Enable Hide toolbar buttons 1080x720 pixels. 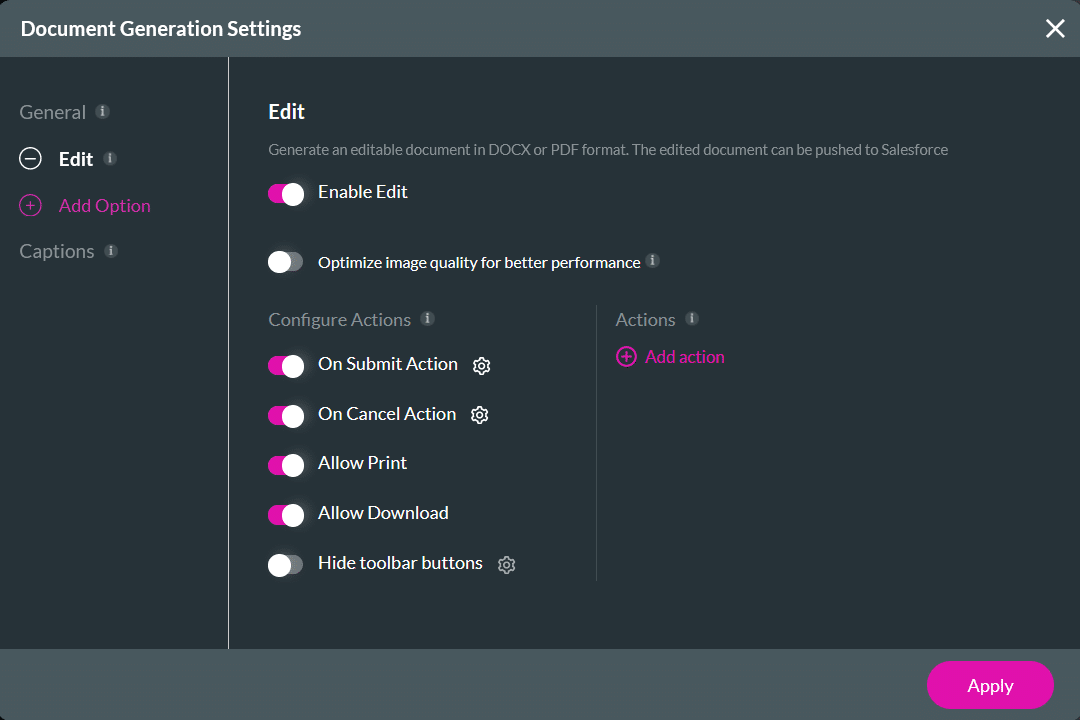285,564
